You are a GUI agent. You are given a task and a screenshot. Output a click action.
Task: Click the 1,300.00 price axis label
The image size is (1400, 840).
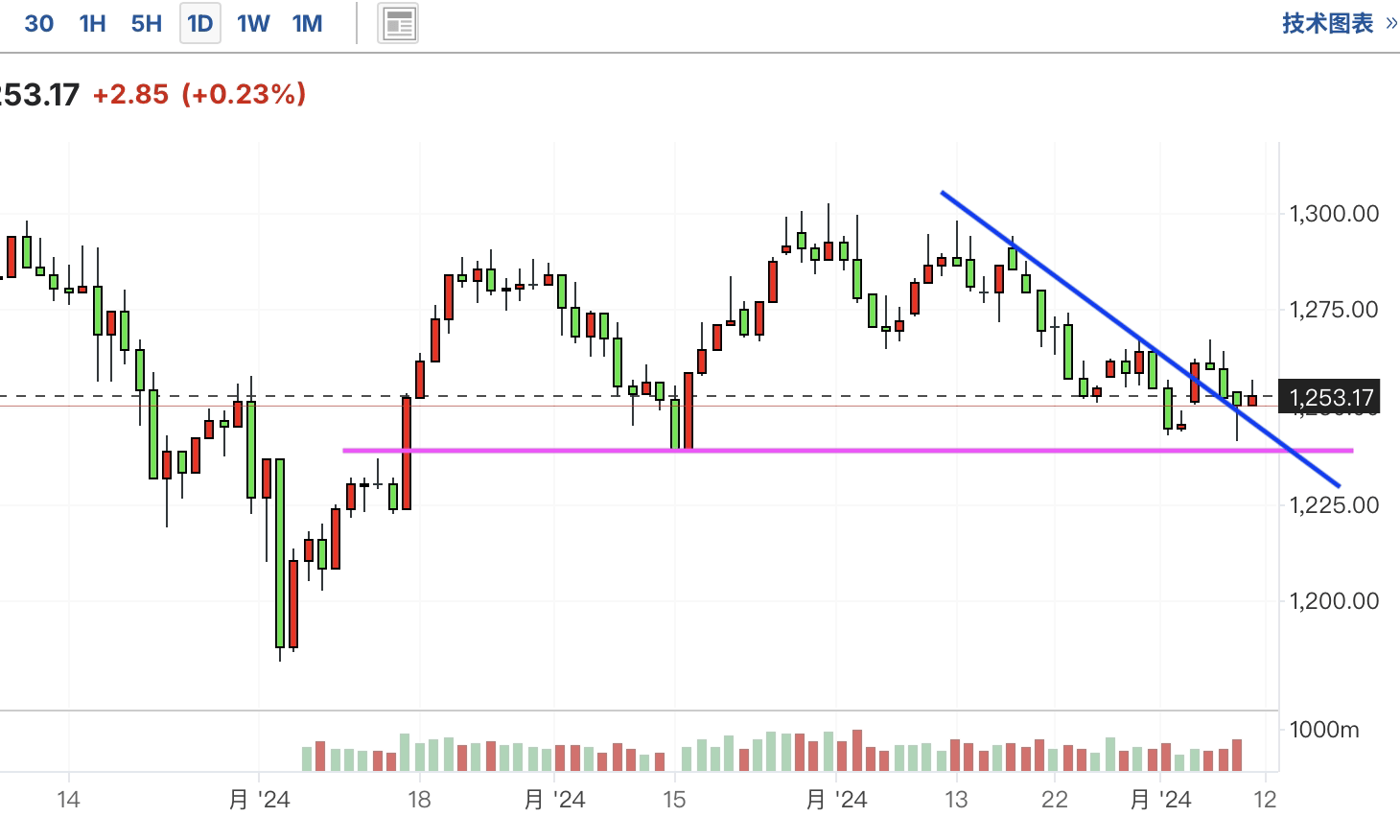coord(1334,213)
